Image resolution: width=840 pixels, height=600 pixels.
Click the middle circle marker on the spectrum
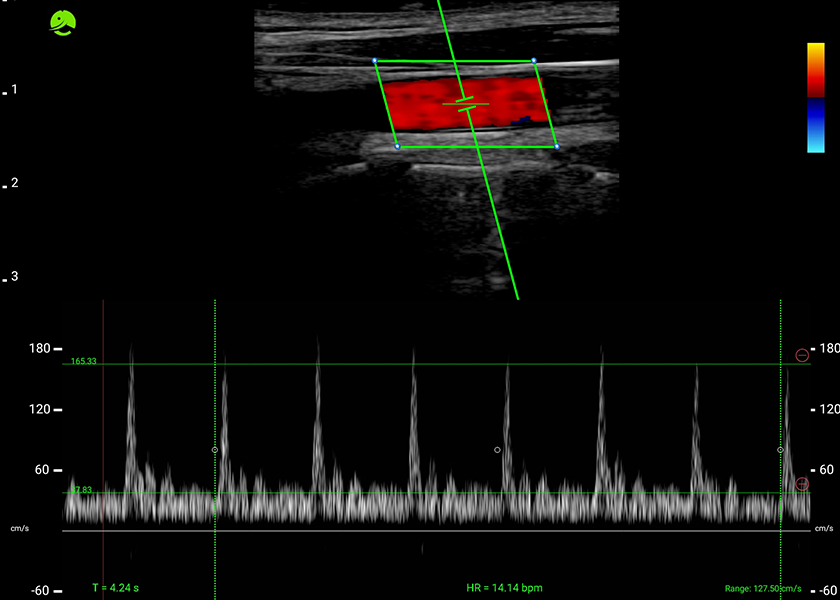[x=497, y=450]
